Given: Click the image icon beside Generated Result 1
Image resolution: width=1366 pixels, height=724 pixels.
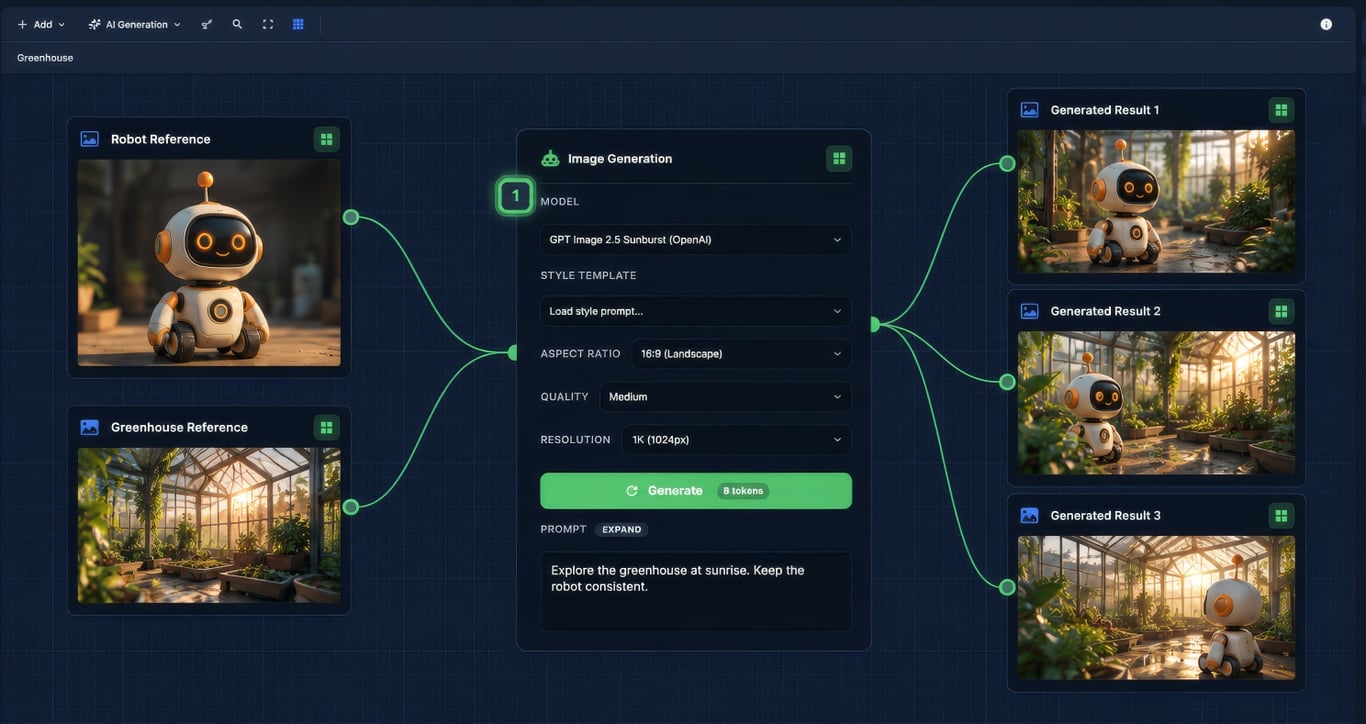Looking at the screenshot, I should (x=1030, y=110).
